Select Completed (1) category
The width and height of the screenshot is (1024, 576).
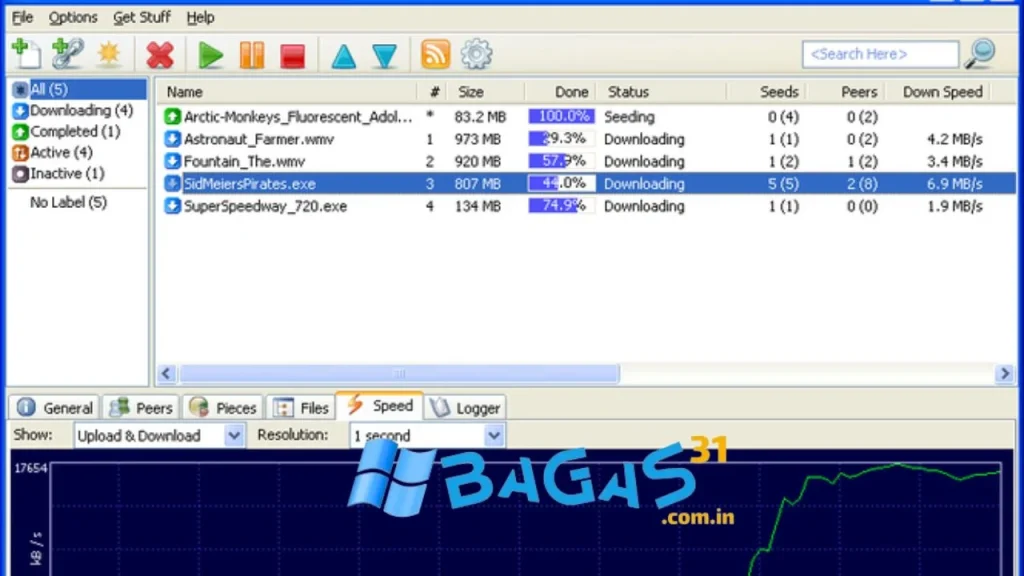point(67,131)
